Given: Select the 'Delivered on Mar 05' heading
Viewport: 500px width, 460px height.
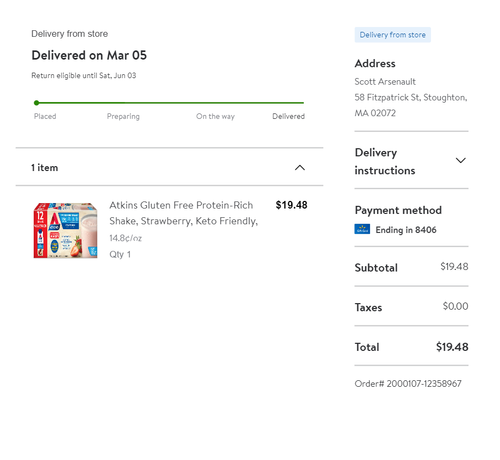Looking at the screenshot, I should coord(89,55).
